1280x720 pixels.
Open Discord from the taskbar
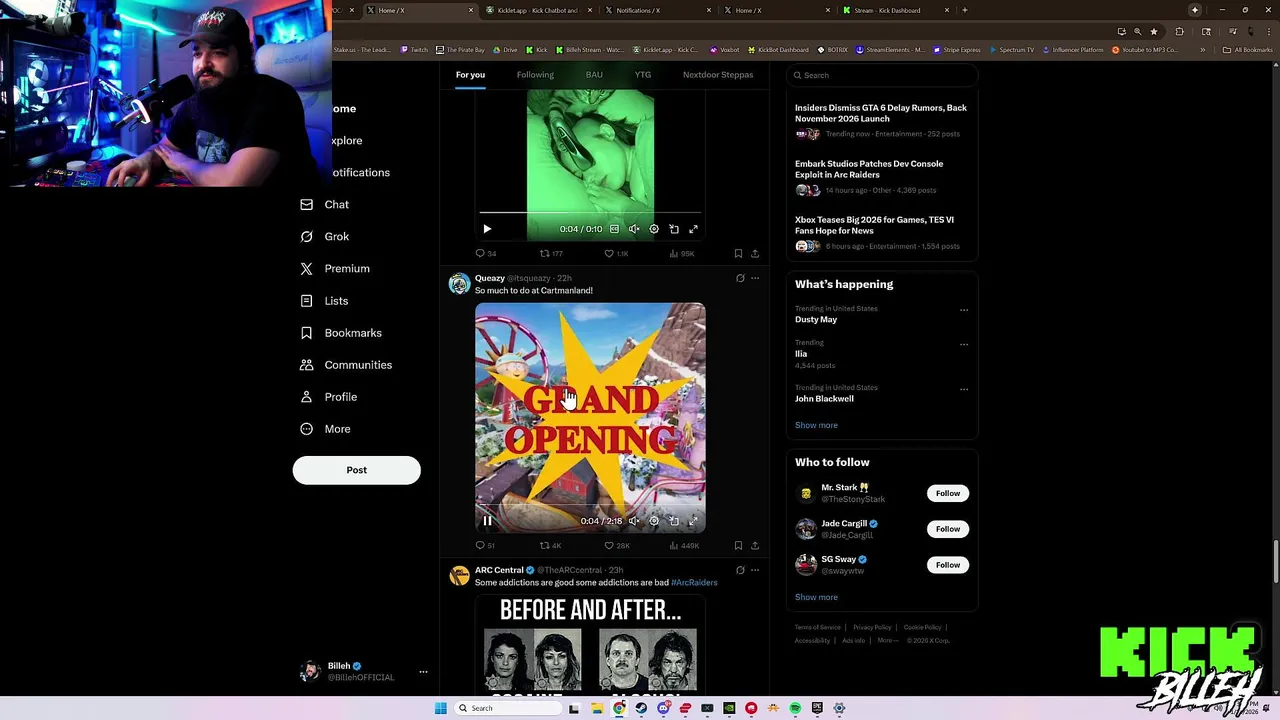(x=663, y=708)
